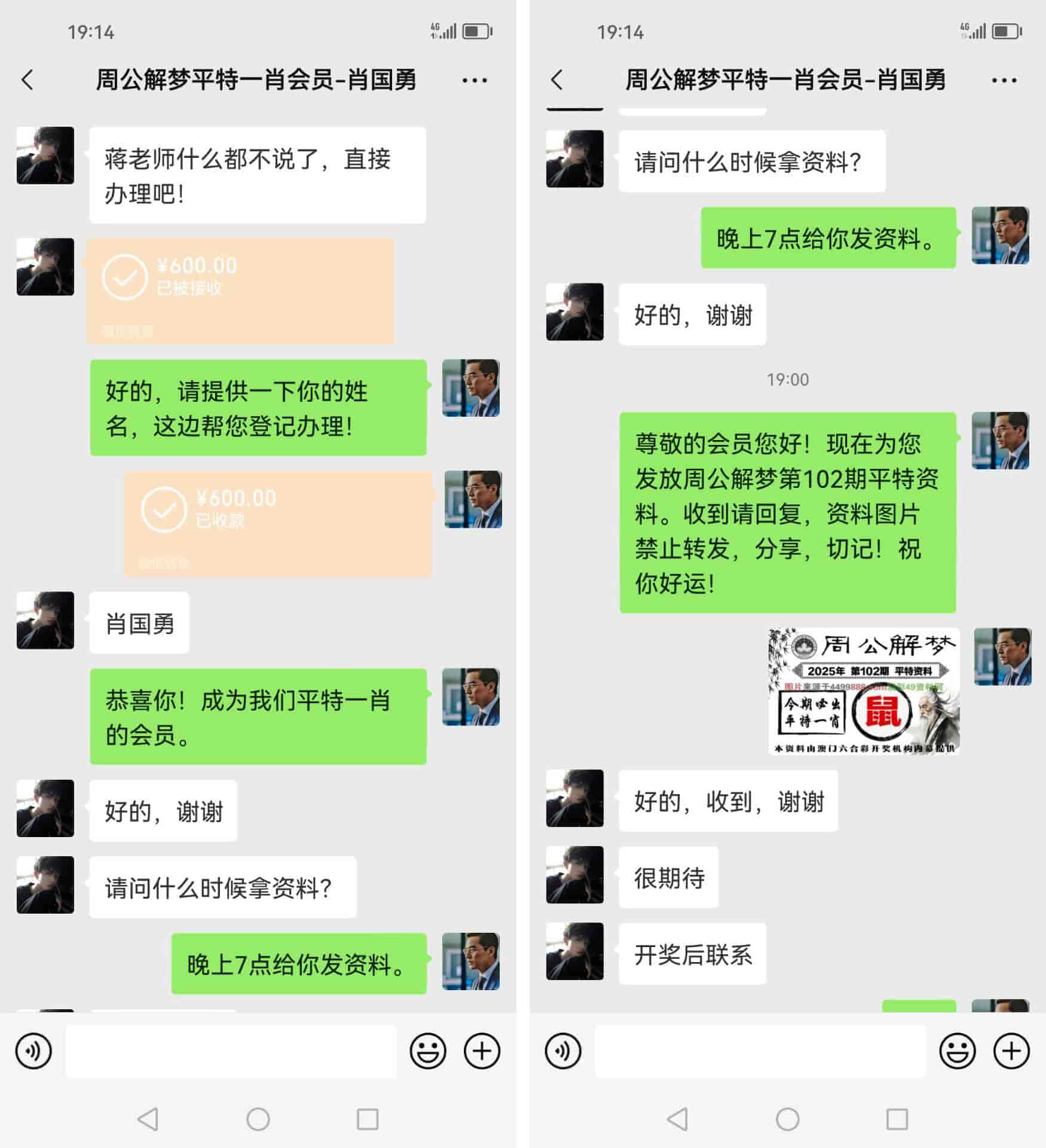The image size is (1046, 1148).
Task: Switch to voice input in left chat
Action: 33,1051
